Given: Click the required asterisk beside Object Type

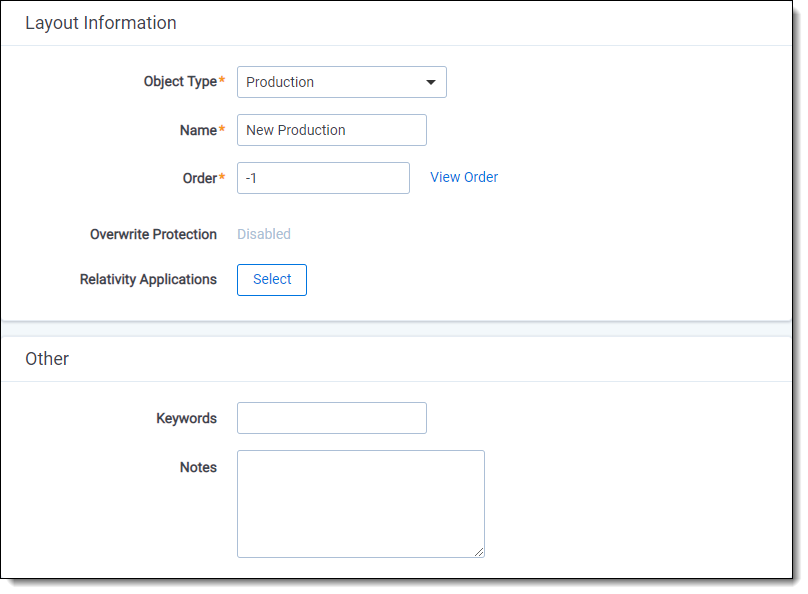Looking at the screenshot, I should coord(222,81).
